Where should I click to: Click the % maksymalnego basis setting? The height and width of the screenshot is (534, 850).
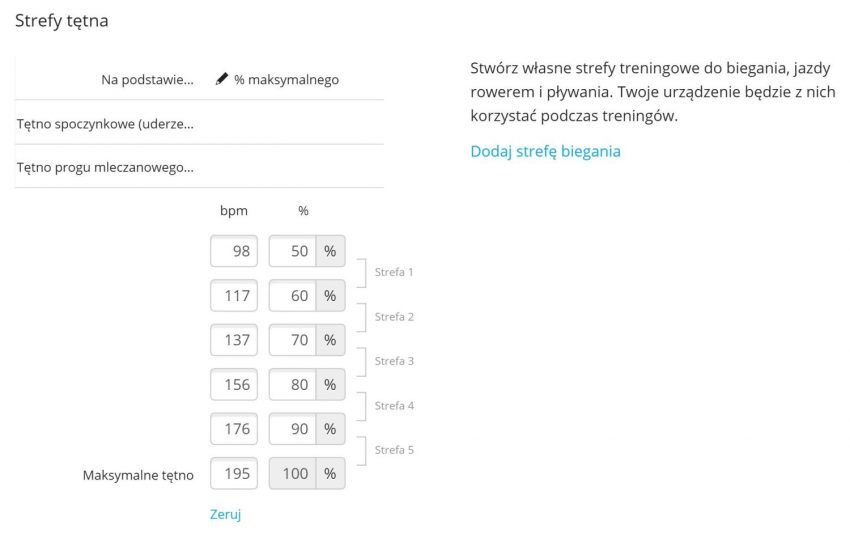(286, 80)
